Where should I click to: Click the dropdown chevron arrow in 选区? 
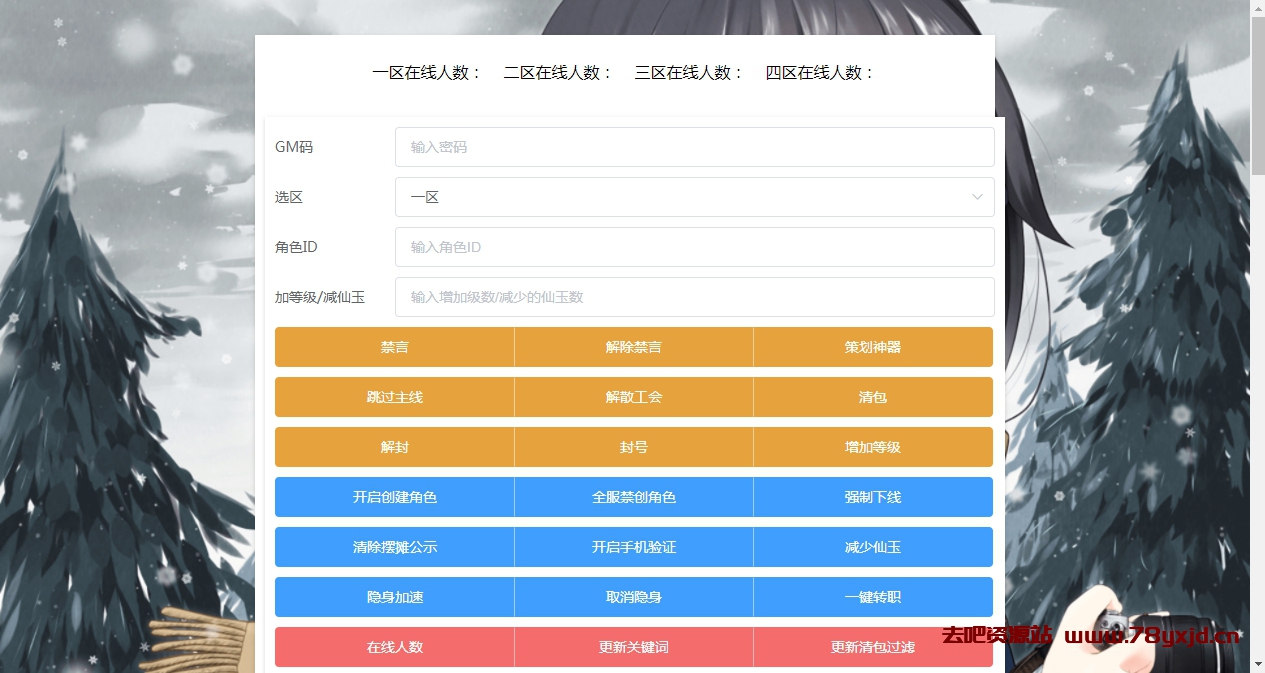click(x=978, y=197)
